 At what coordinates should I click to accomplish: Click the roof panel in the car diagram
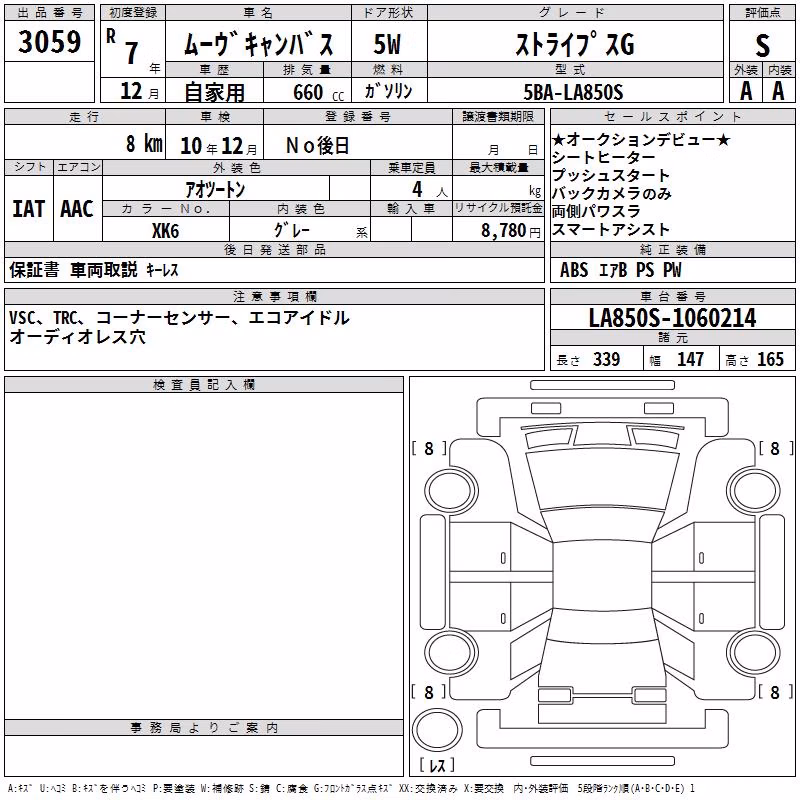click(602, 574)
